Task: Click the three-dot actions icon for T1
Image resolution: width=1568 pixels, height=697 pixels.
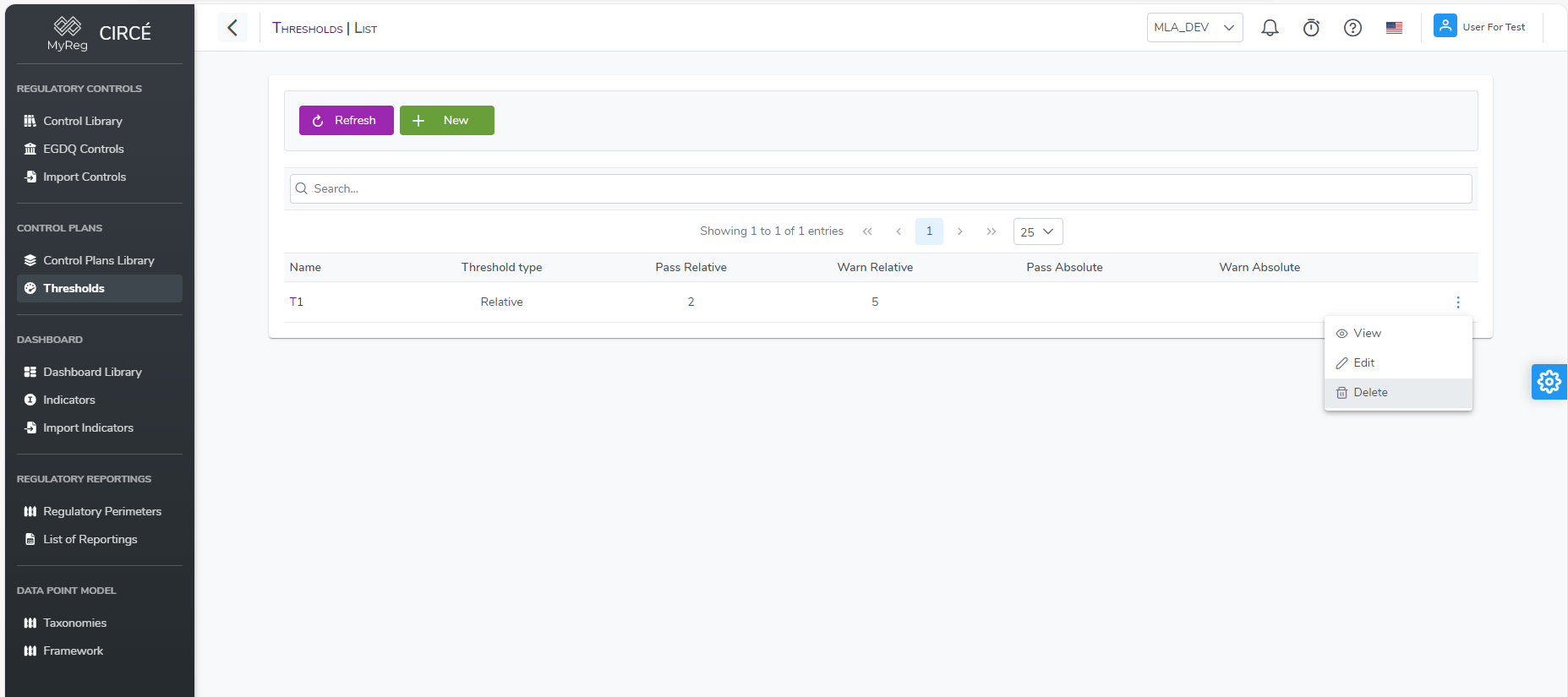Action: click(1457, 302)
